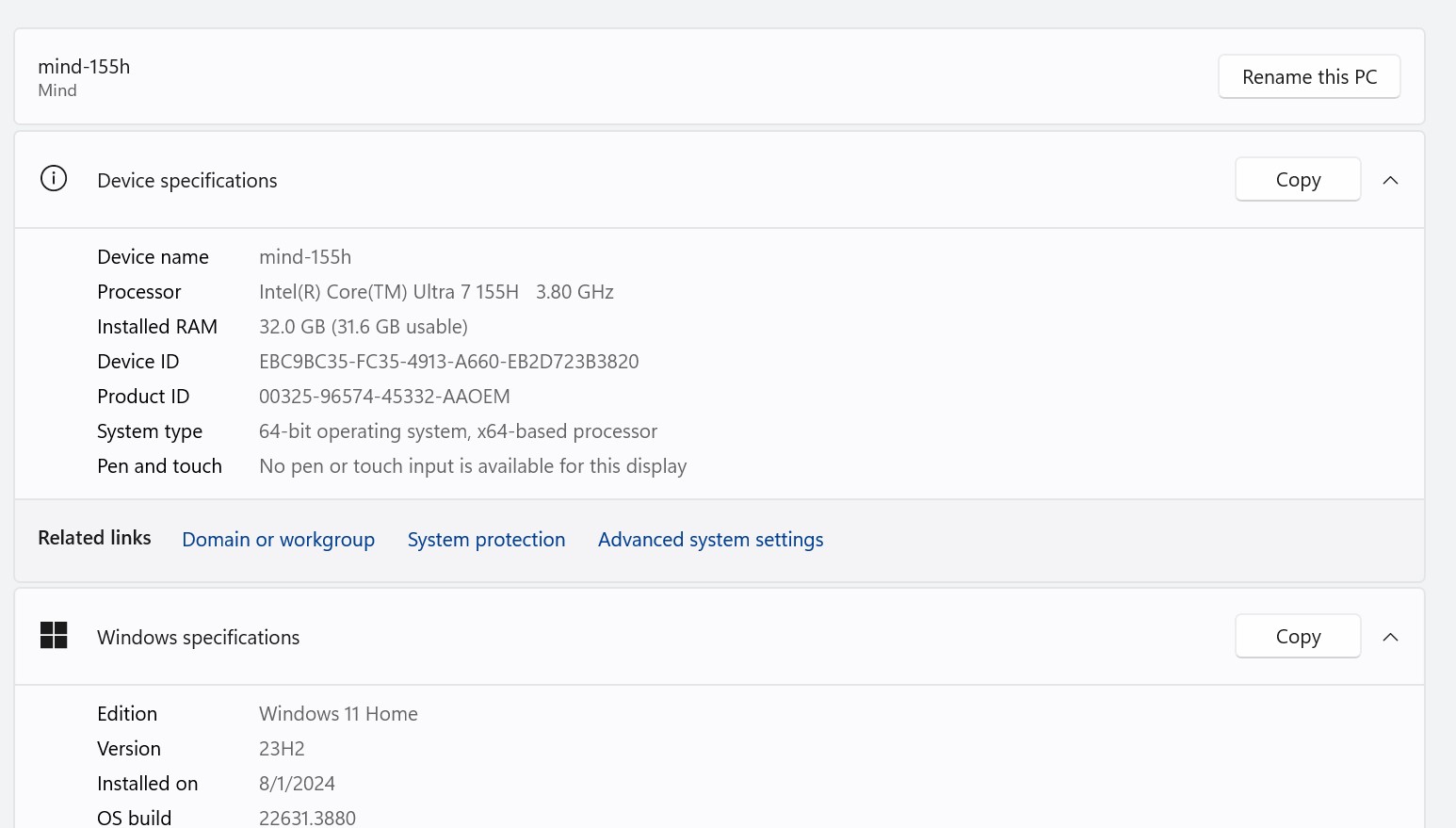Copy the device specifications

point(1297,180)
